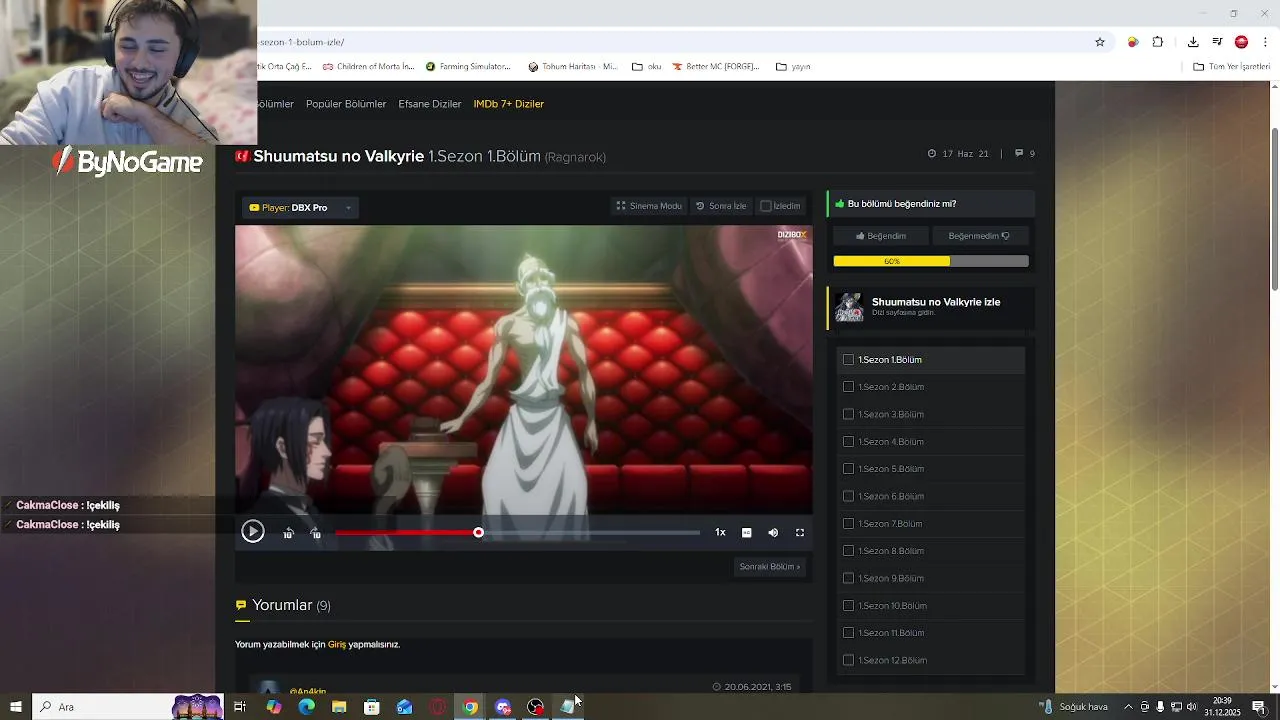Viewport: 1280px width, 720px height.
Task: Open Microsoft Edge from taskbar
Action: [x=306, y=707]
